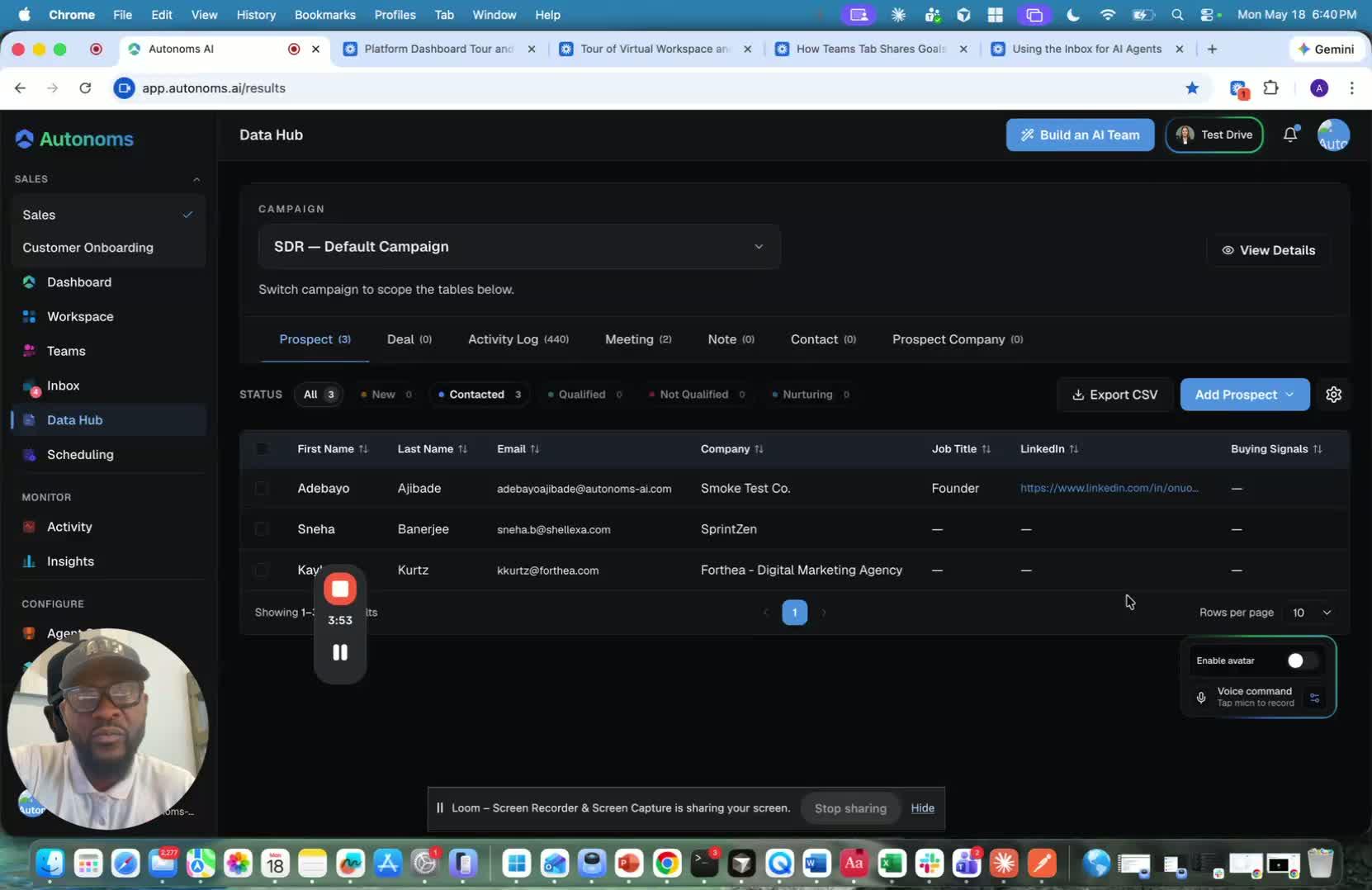Go to pagination page 1
Viewport: 1372px width, 890px height.
coord(794,613)
